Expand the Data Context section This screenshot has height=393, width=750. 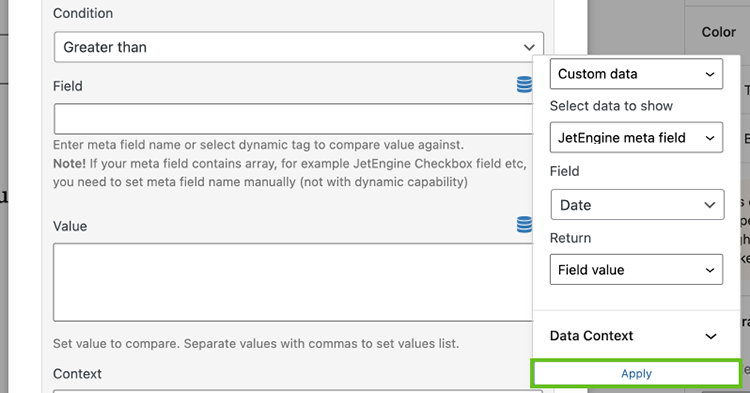[636, 336]
